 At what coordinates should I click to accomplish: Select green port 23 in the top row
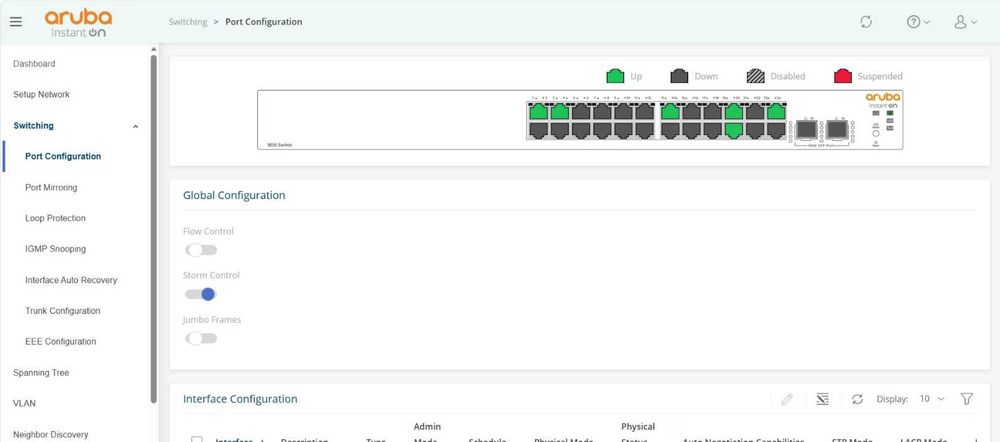click(x=776, y=112)
